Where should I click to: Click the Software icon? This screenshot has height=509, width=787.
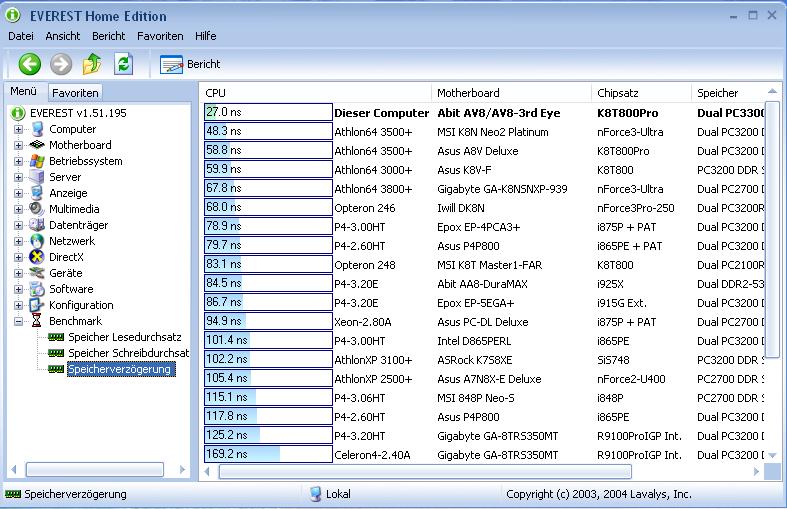(37, 289)
